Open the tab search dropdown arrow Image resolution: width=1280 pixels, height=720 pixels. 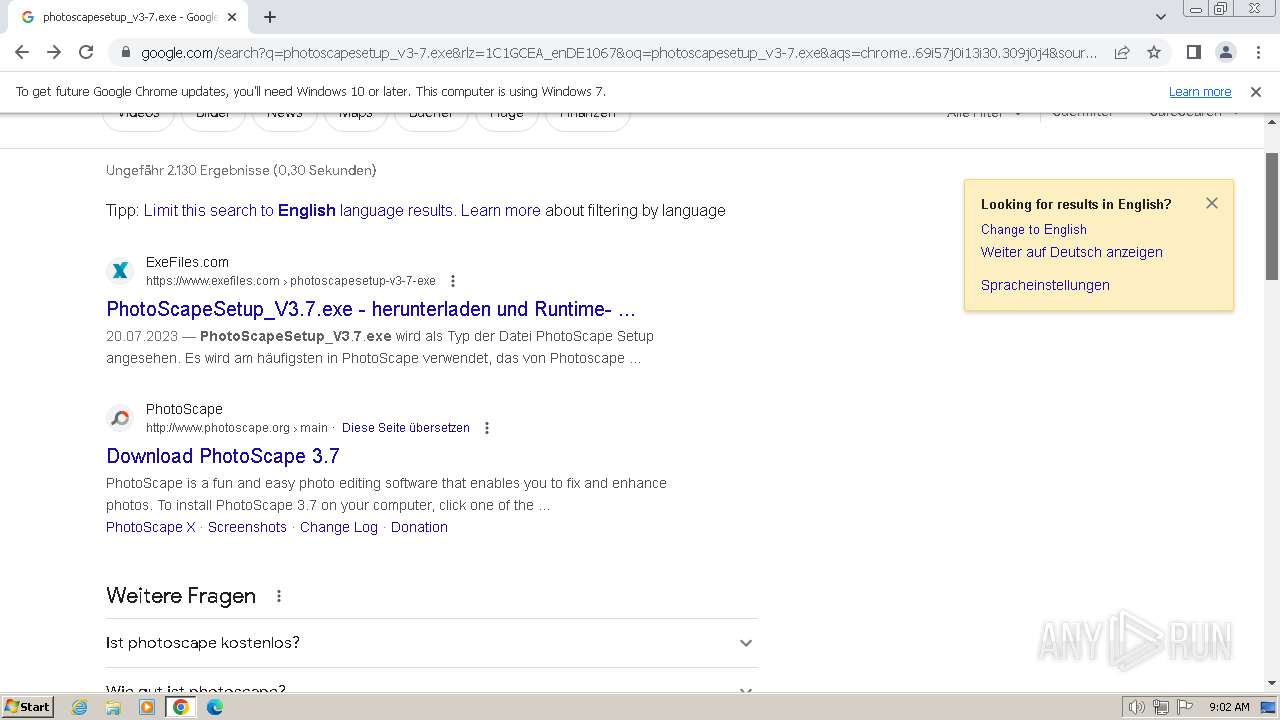tap(1161, 17)
